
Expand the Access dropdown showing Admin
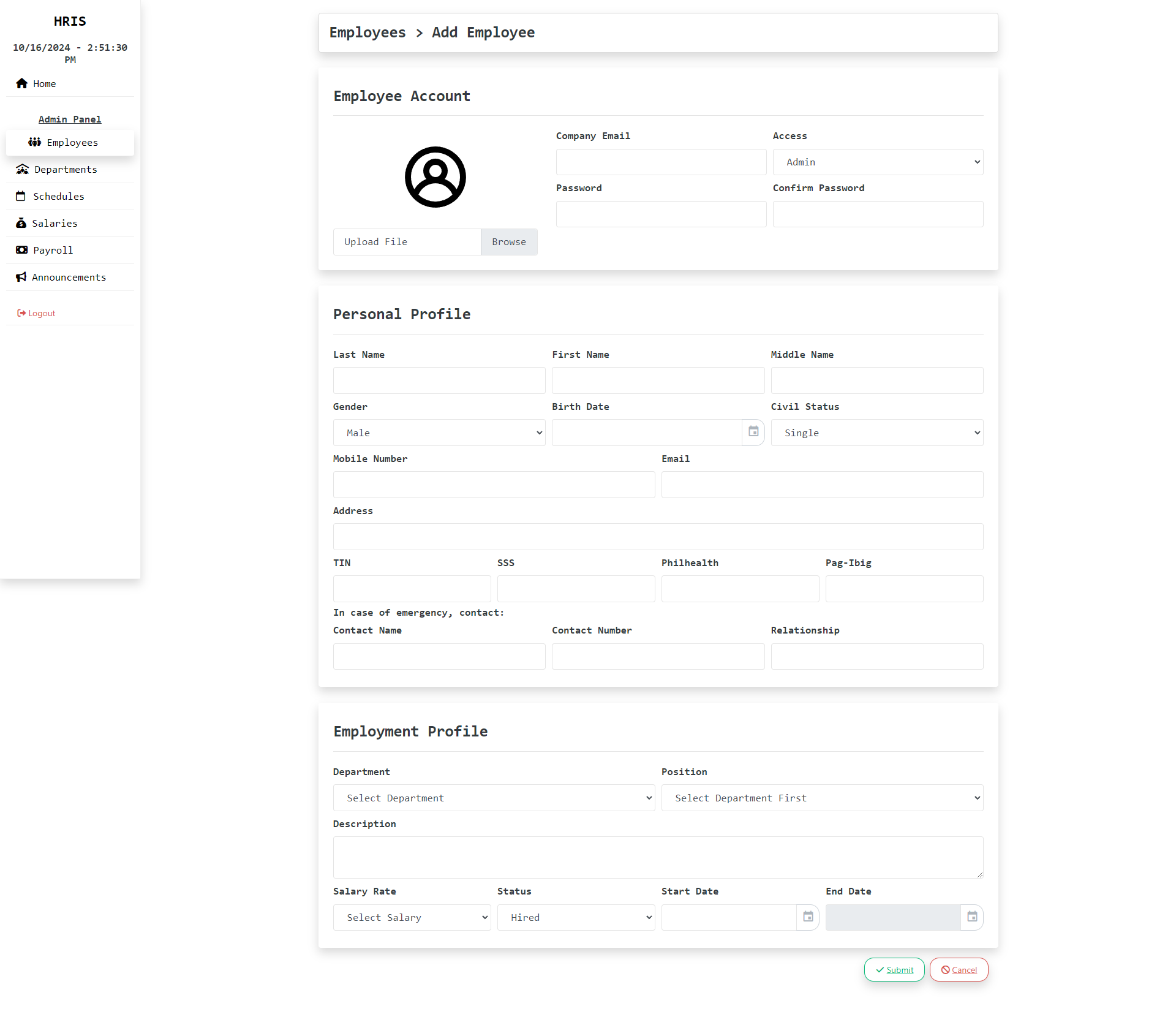point(877,162)
